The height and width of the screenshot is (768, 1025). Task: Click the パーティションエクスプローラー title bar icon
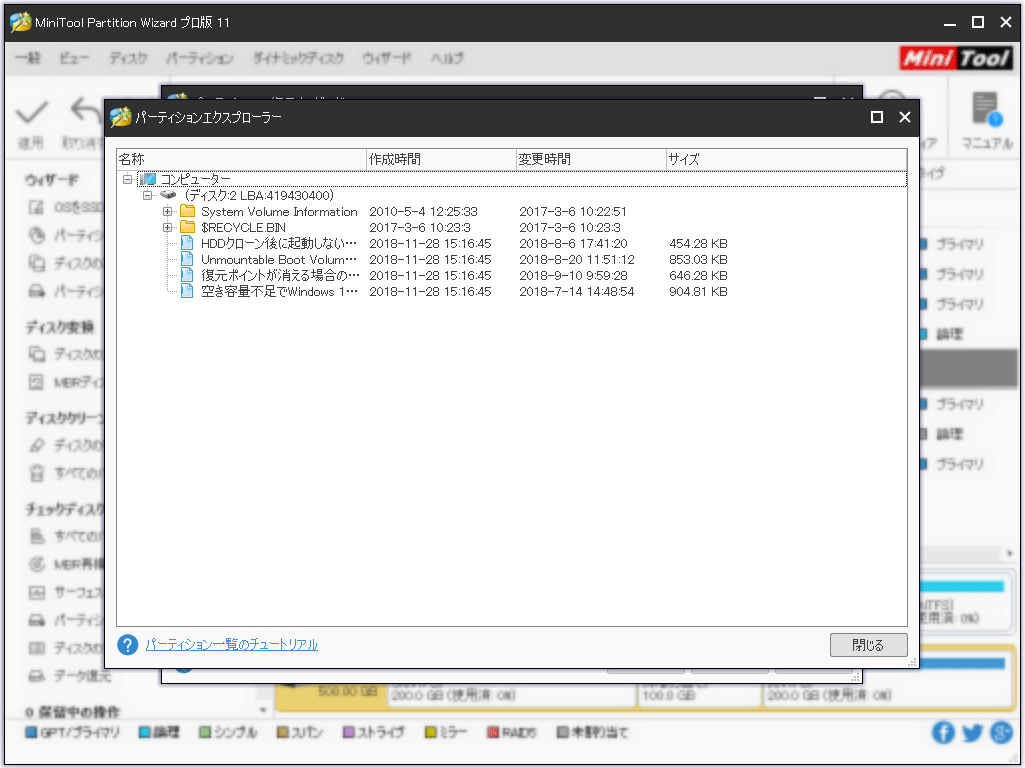click(120, 117)
